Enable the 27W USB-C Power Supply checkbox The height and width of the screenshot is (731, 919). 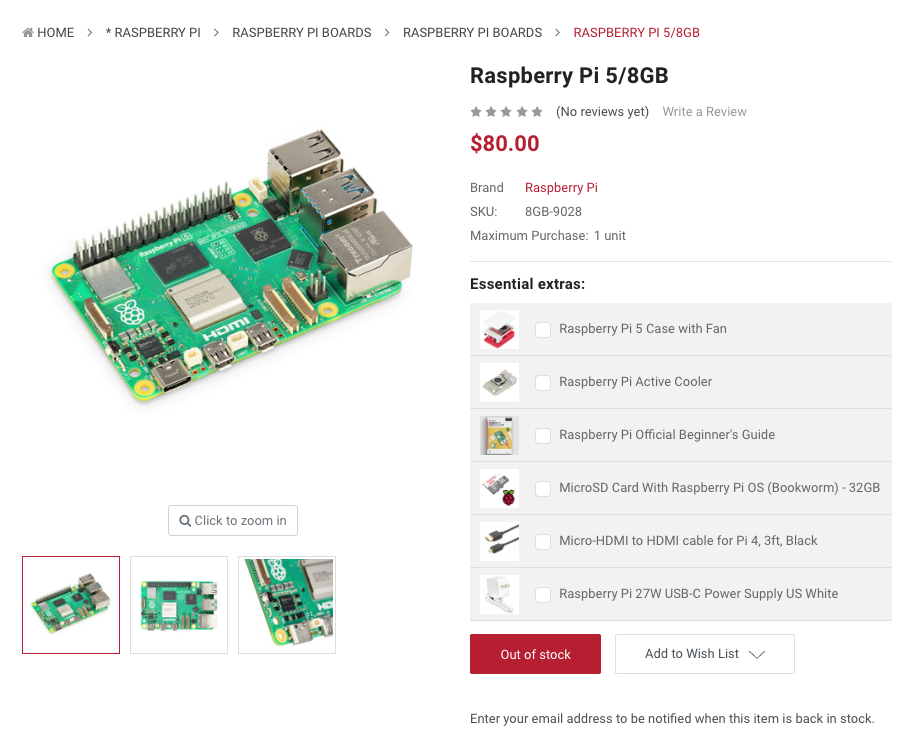click(x=543, y=594)
